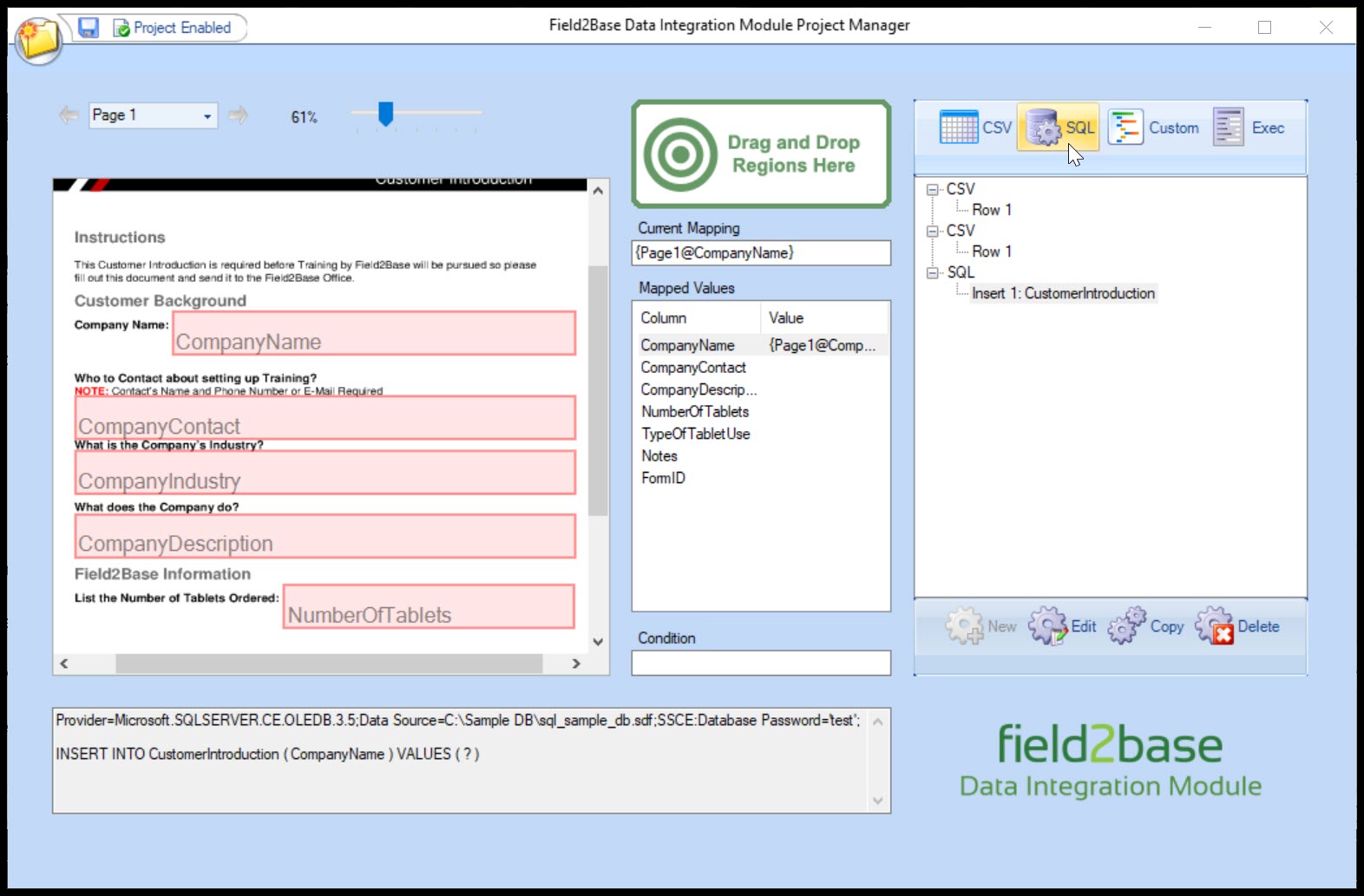1364x896 pixels.
Task: Select the FormID mapped column row
Action: (x=761, y=478)
